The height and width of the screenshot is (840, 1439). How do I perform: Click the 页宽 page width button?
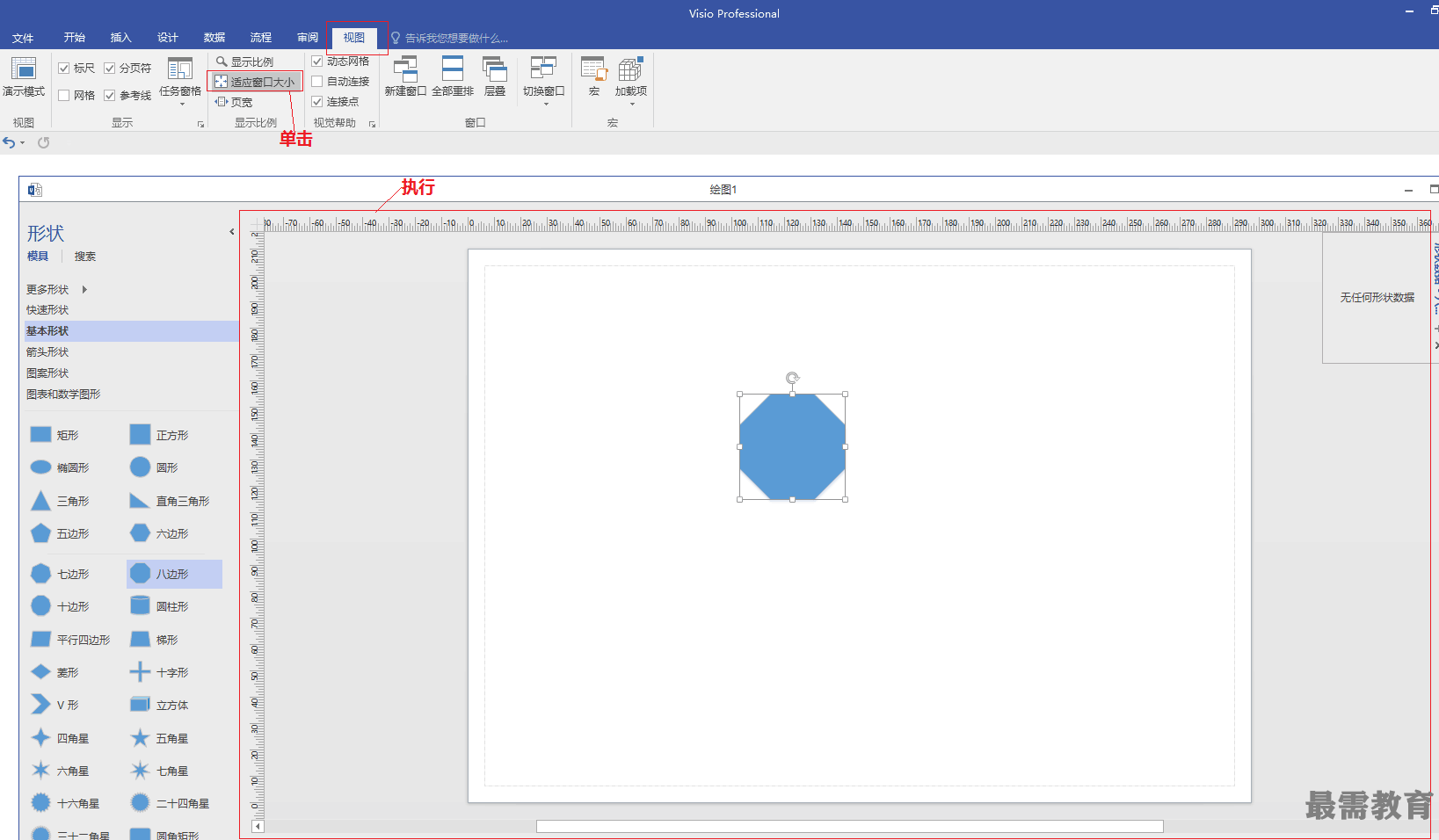coord(234,102)
